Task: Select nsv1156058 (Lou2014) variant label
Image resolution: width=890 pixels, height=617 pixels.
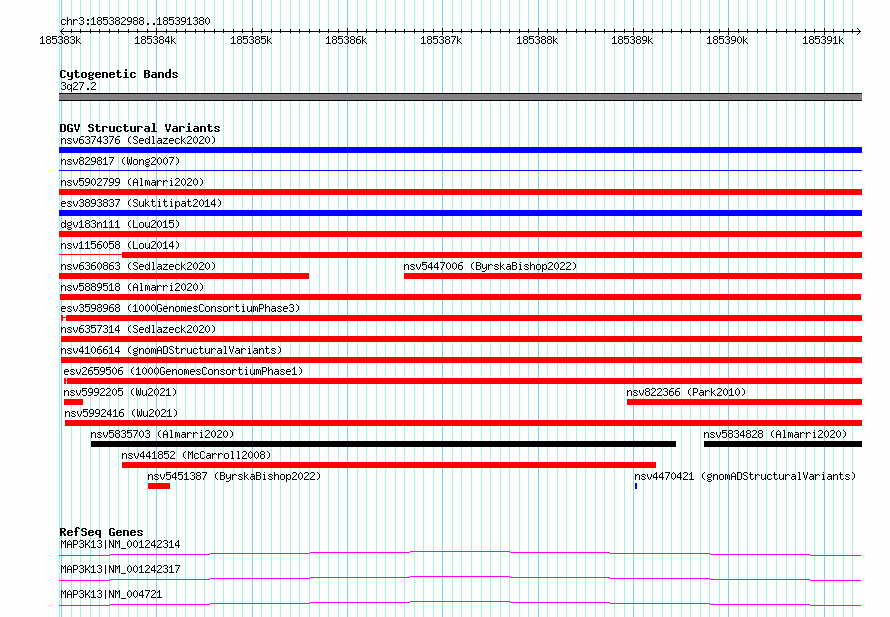Action: pyautogui.click(x=120, y=245)
